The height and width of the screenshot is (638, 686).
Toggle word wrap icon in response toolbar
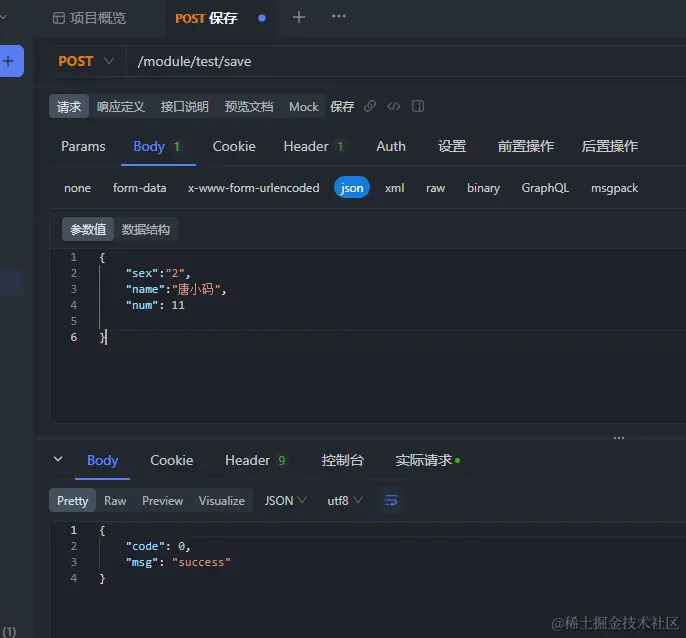pyautogui.click(x=391, y=500)
